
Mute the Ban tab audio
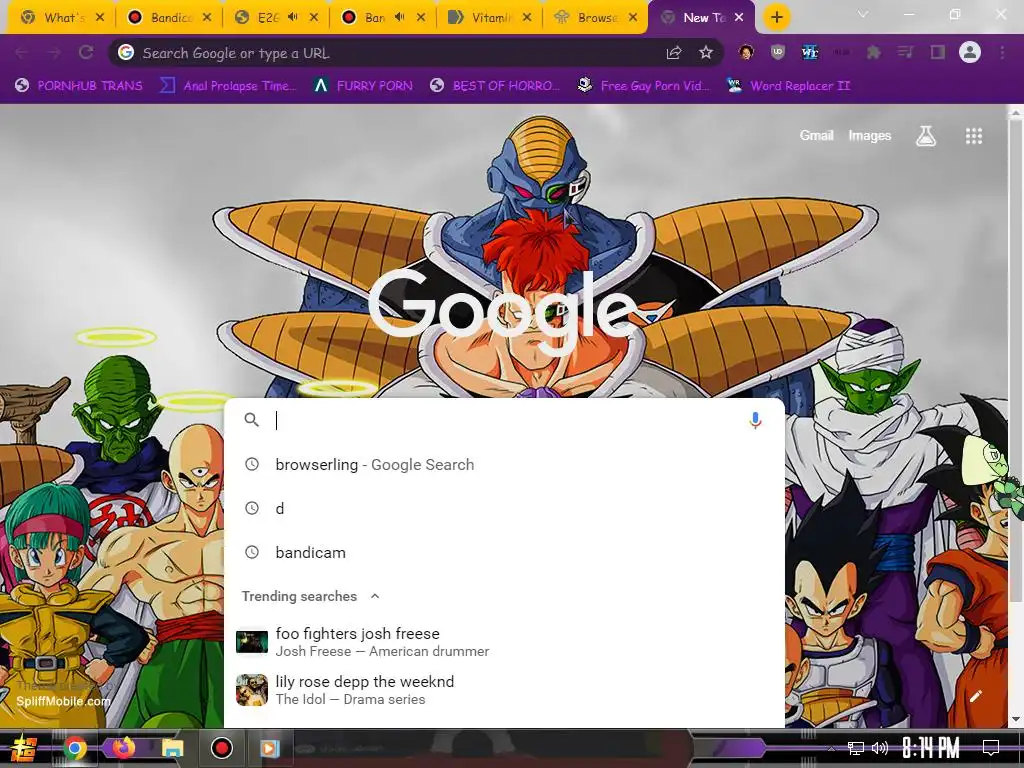click(x=400, y=18)
